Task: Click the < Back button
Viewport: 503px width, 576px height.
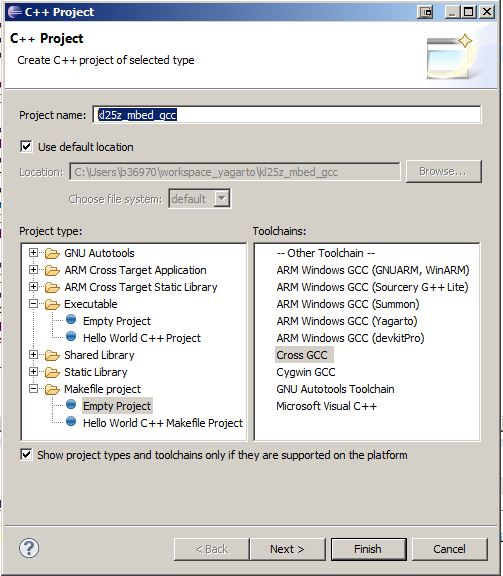Action: point(212,549)
